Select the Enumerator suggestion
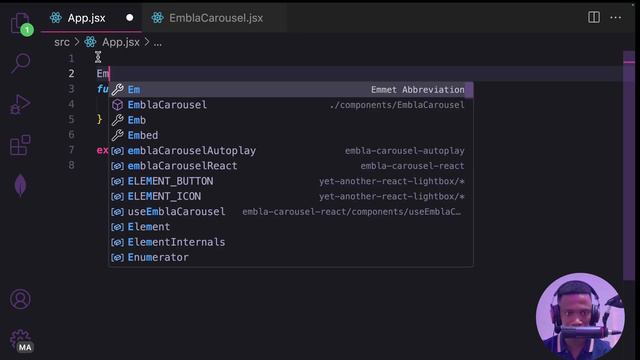 [291, 257]
